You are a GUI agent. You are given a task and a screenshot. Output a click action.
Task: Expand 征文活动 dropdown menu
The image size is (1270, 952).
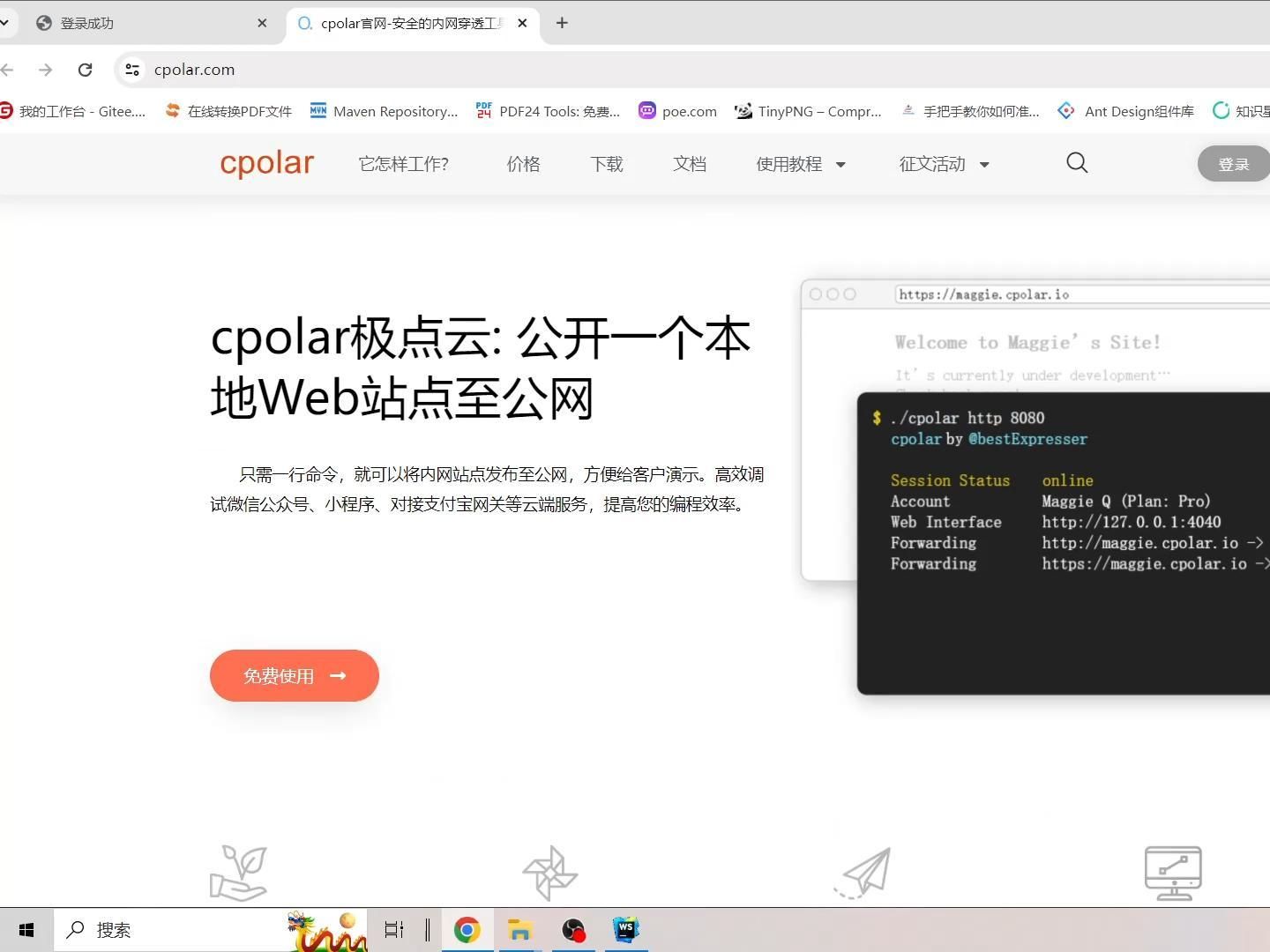click(944, 164)
